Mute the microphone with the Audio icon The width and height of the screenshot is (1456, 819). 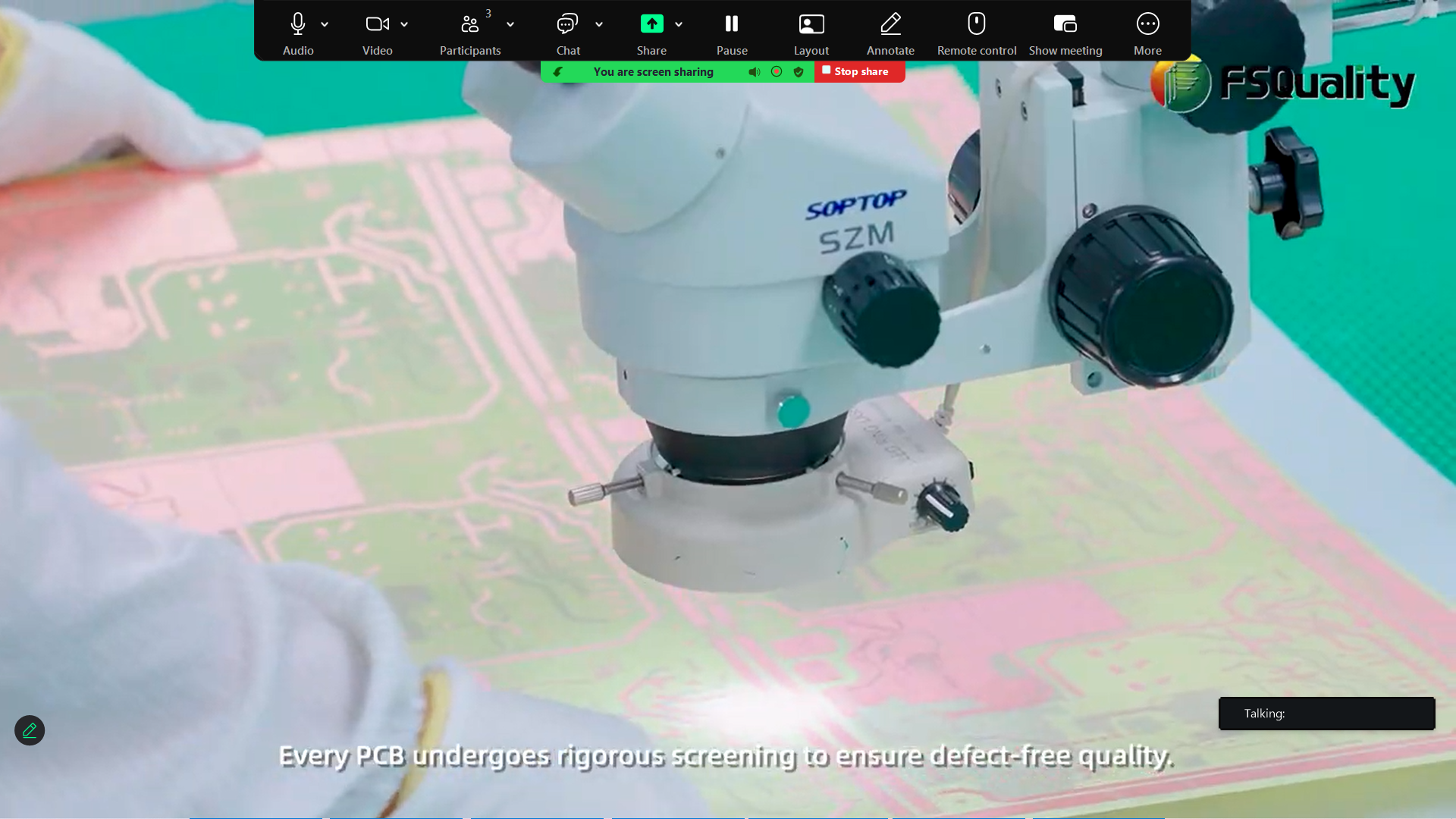coord(298,24)
